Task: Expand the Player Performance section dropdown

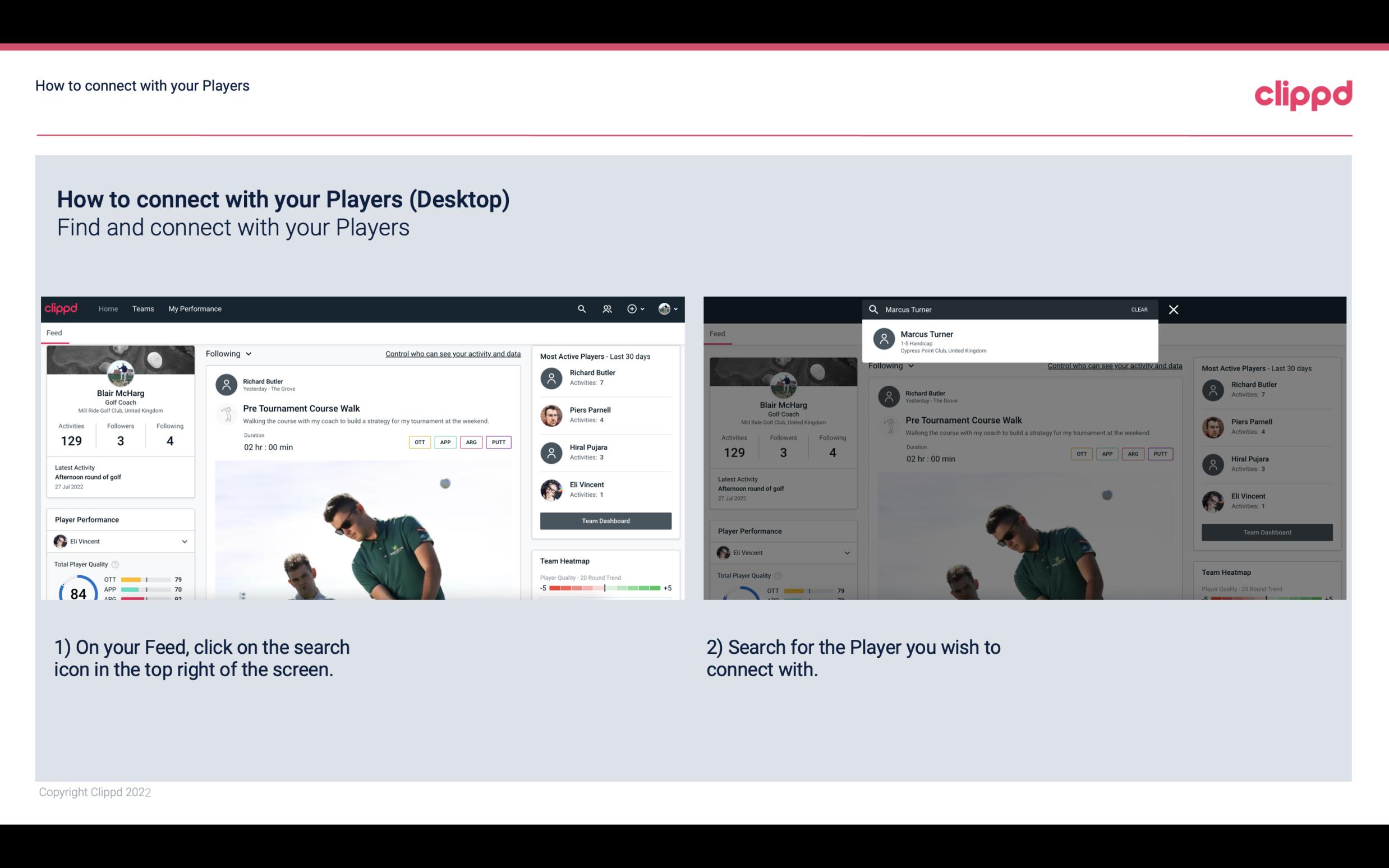Action: (184, 541)
